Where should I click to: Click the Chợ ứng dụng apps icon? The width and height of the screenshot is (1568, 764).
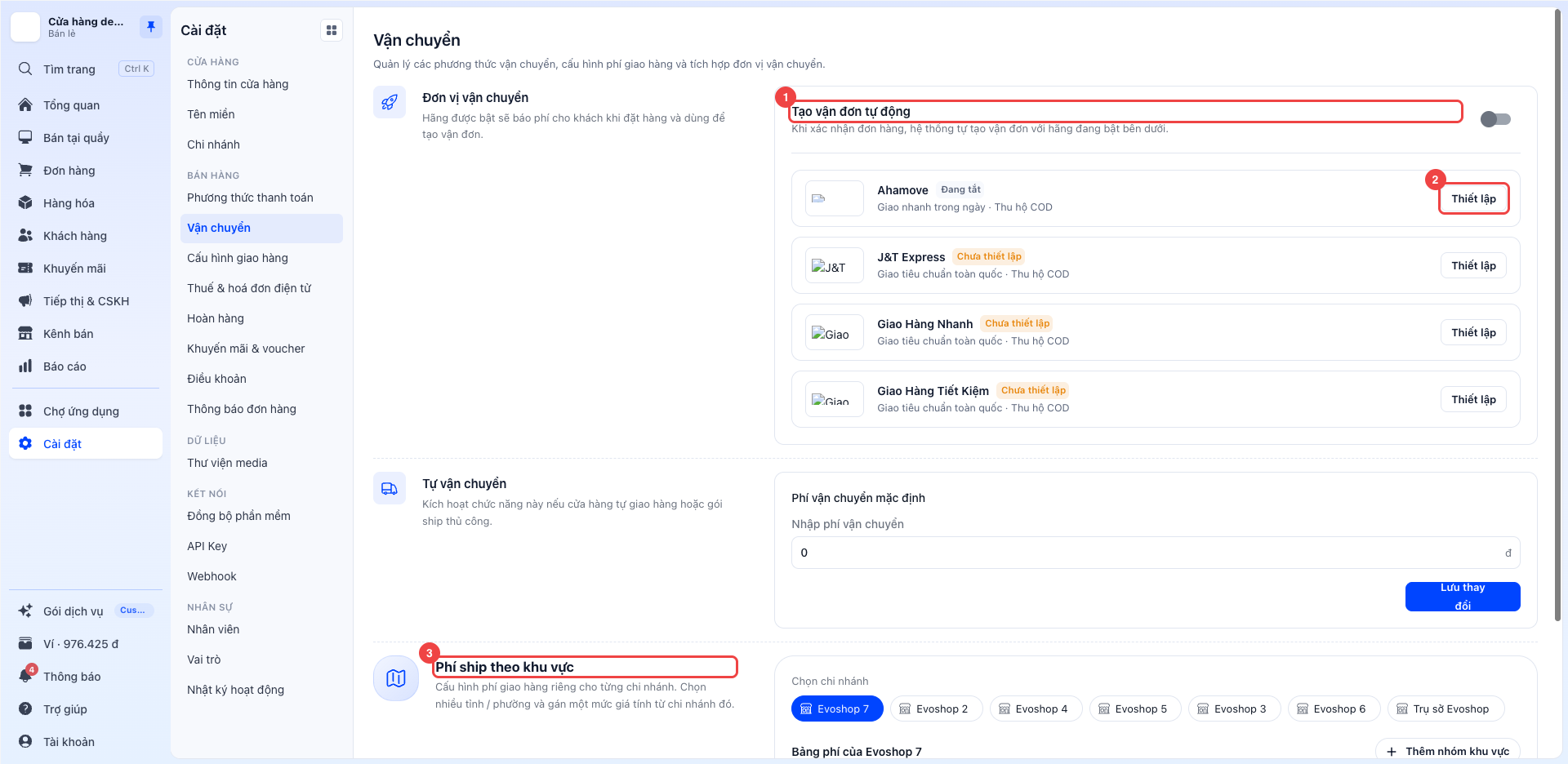(x=25, y=411)
